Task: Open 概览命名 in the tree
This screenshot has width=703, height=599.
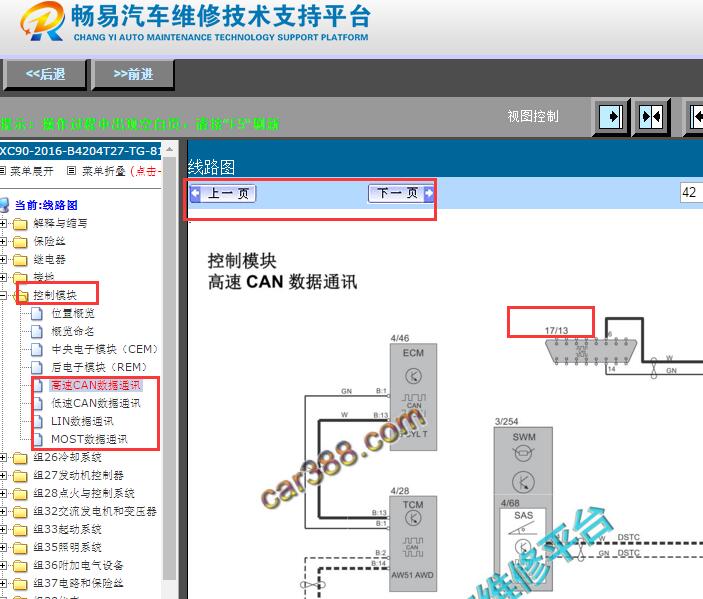Action: [73, 331]
